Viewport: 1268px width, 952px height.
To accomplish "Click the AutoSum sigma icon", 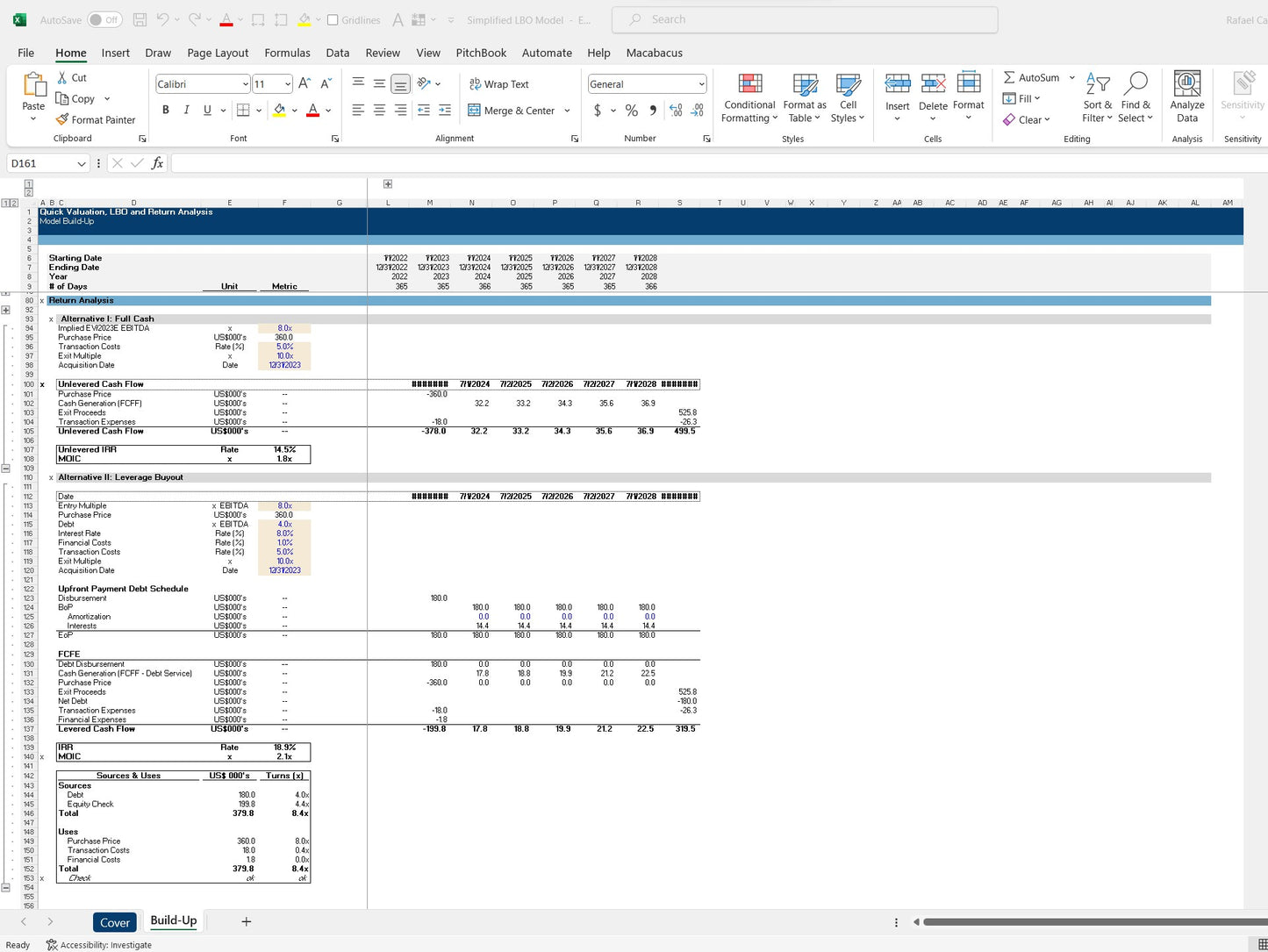I will pyautogui.click(x=1009, y=77).
